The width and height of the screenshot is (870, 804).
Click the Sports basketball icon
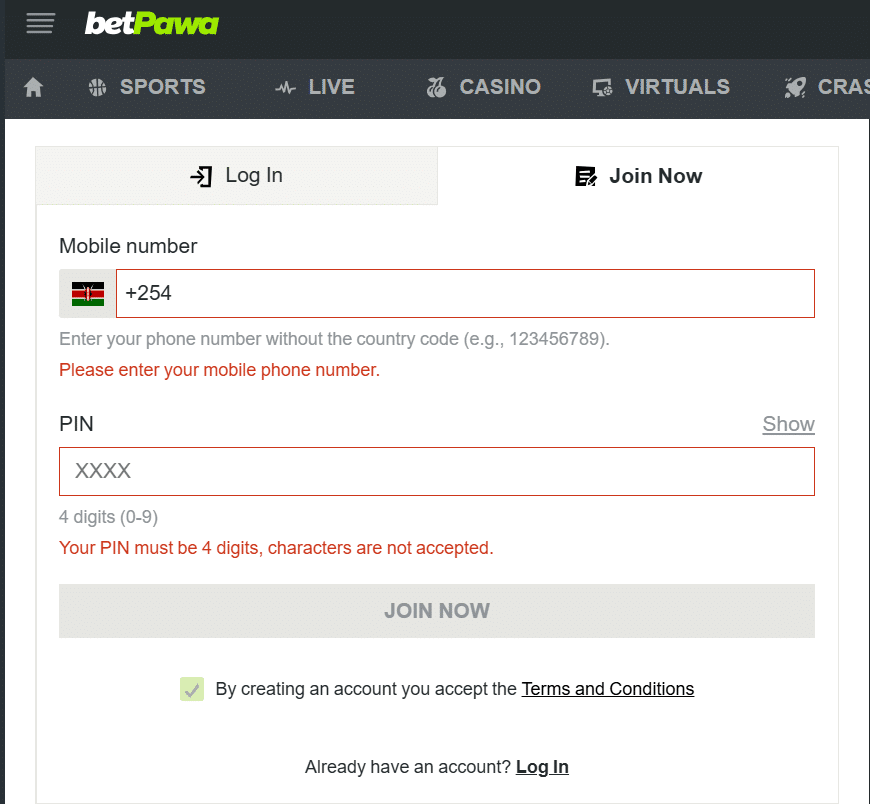(97, 88)
